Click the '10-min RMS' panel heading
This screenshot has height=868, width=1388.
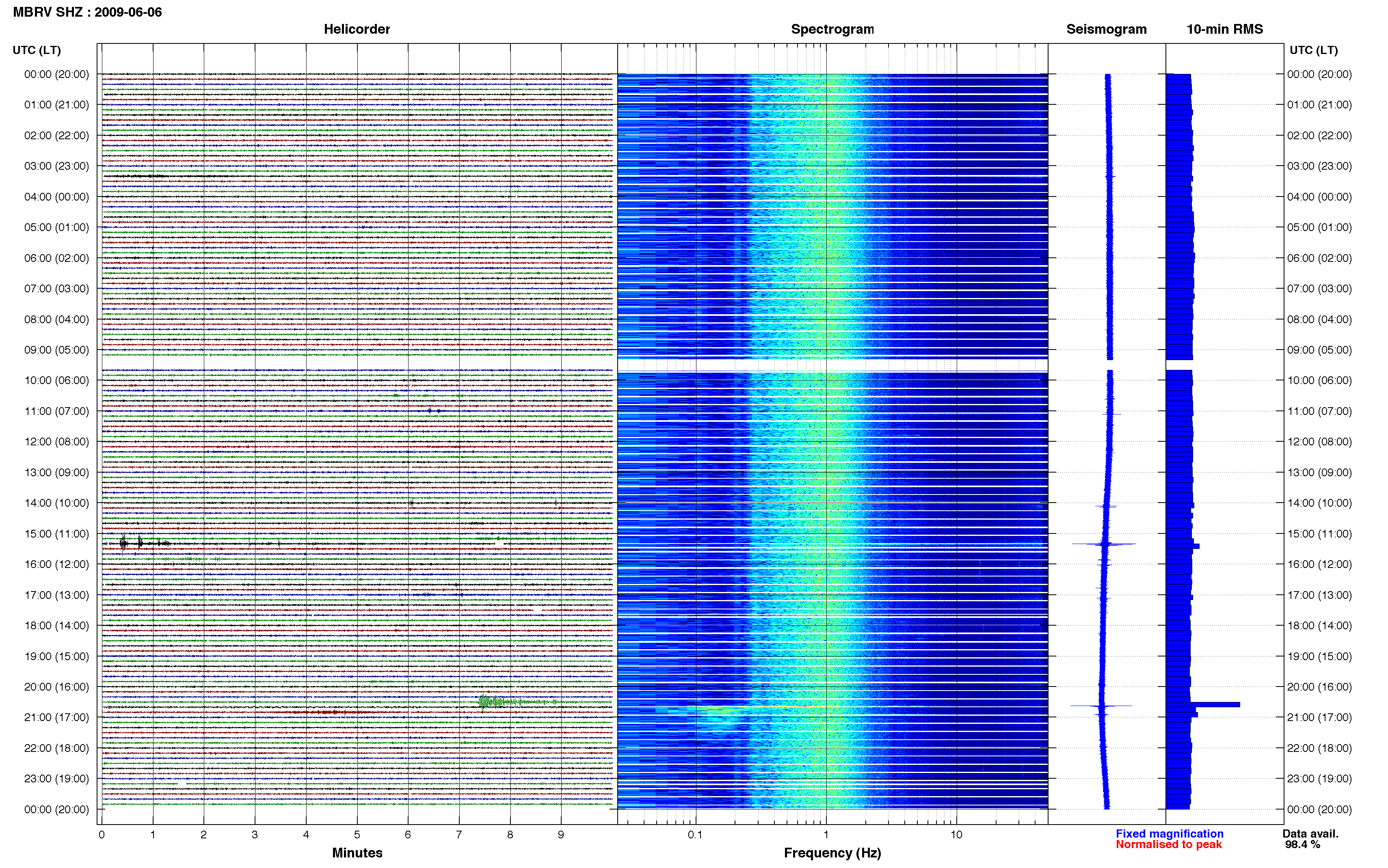coord(1224,29)
